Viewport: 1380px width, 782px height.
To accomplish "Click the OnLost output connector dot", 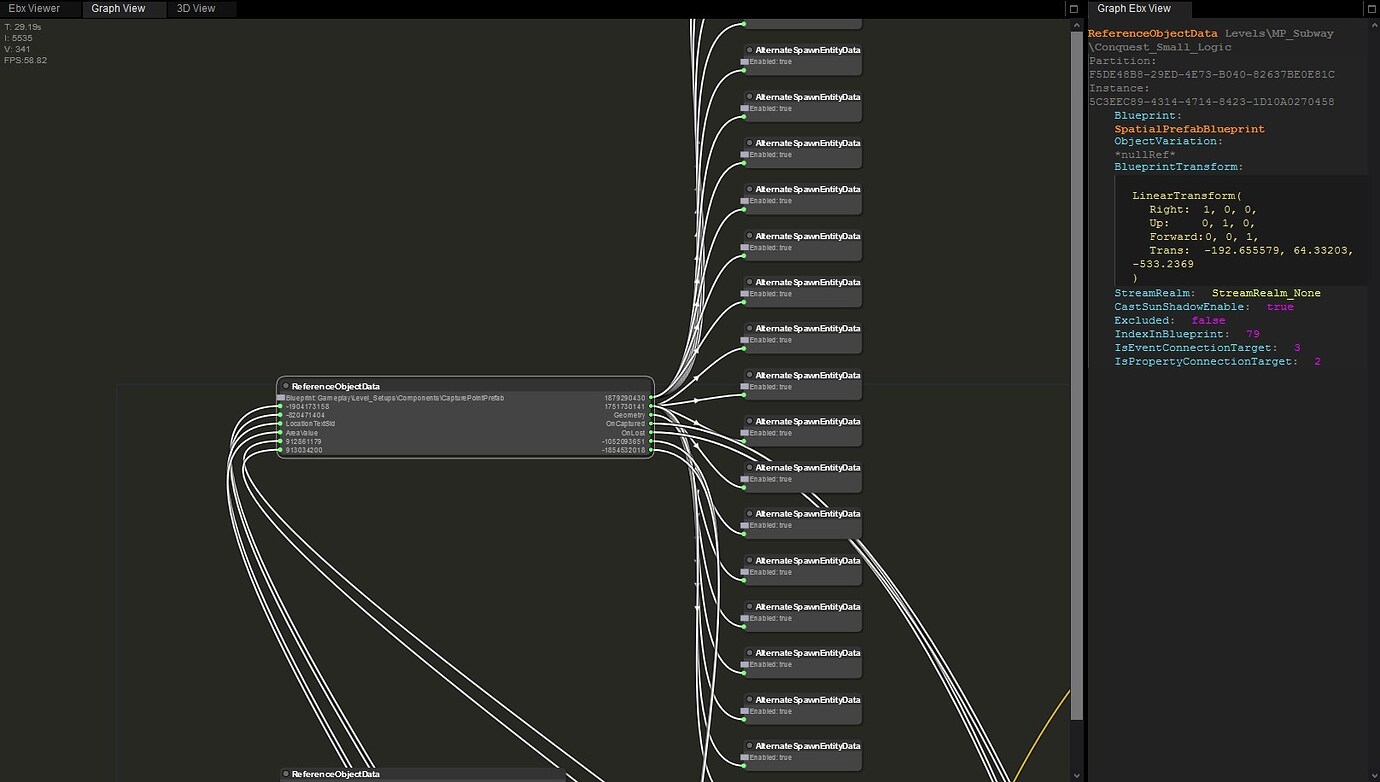I will tap(651, 433).
